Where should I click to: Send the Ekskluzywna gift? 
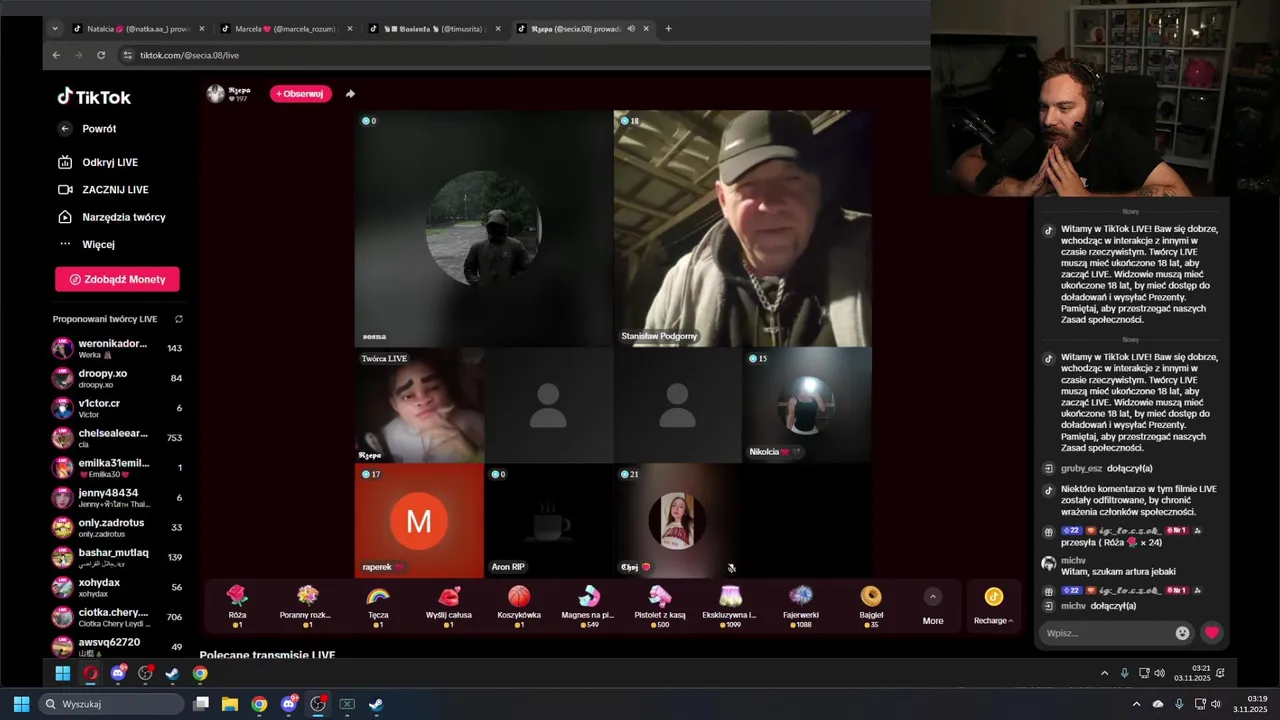(x=730, y=606)
